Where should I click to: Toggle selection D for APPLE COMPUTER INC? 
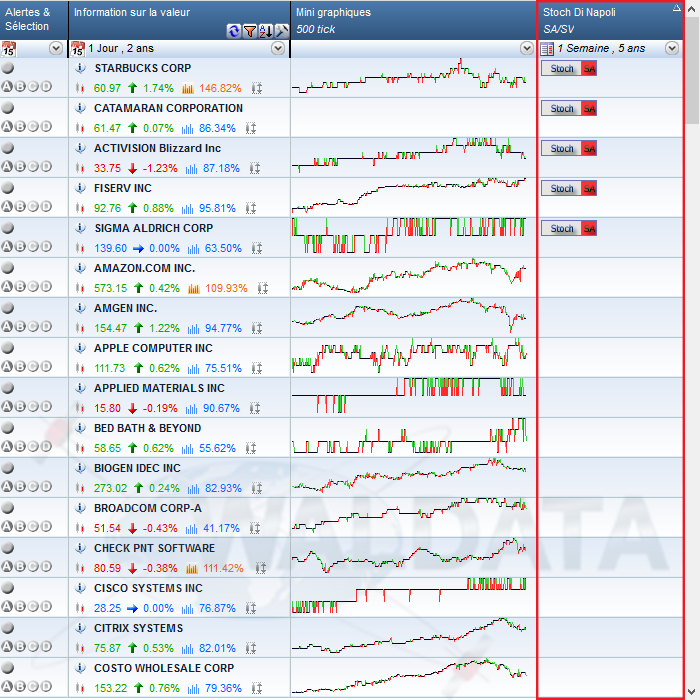pyautogui.click(x=46, y=367)
